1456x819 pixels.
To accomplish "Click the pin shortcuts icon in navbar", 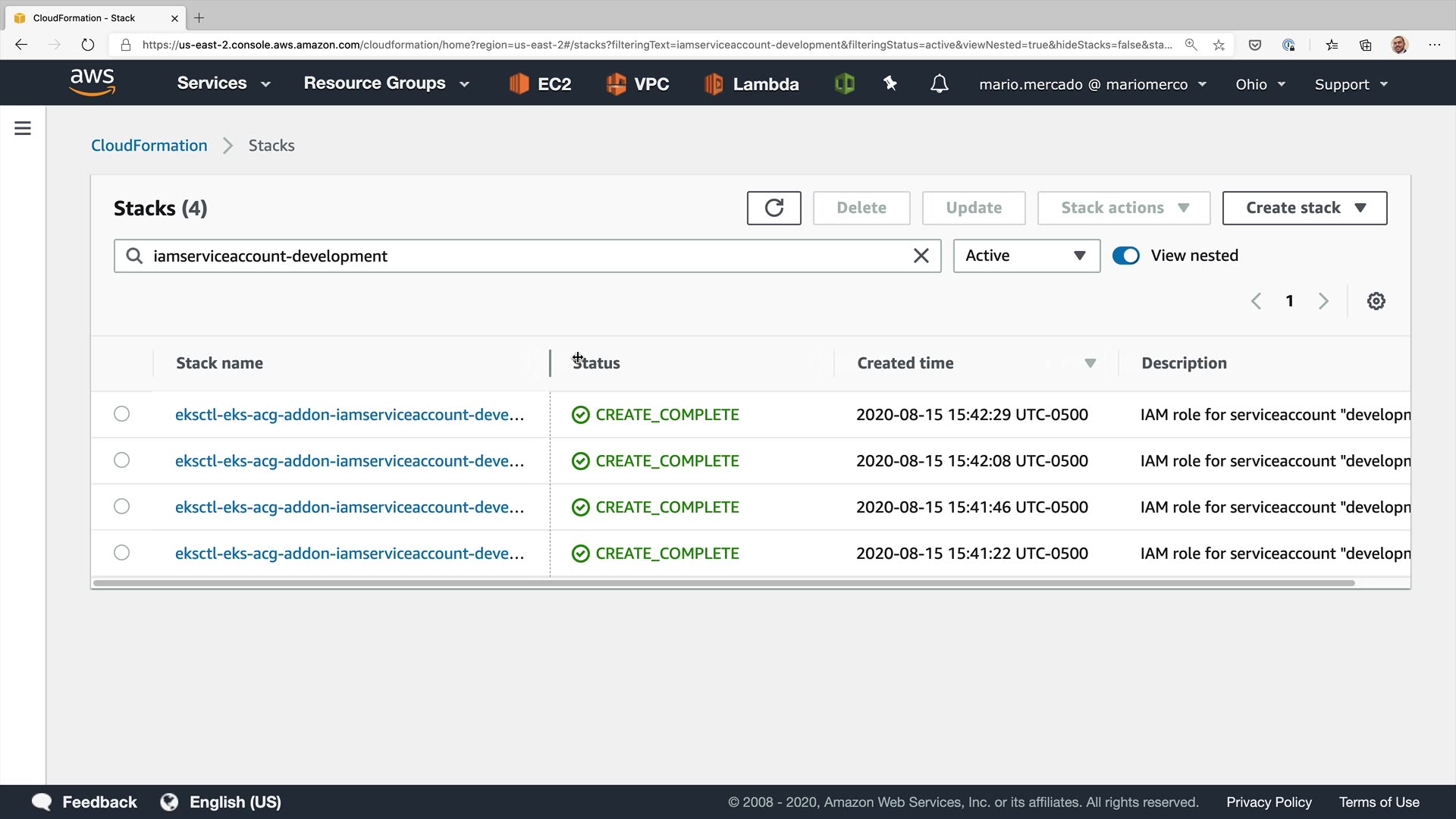I will coord(890,83).
